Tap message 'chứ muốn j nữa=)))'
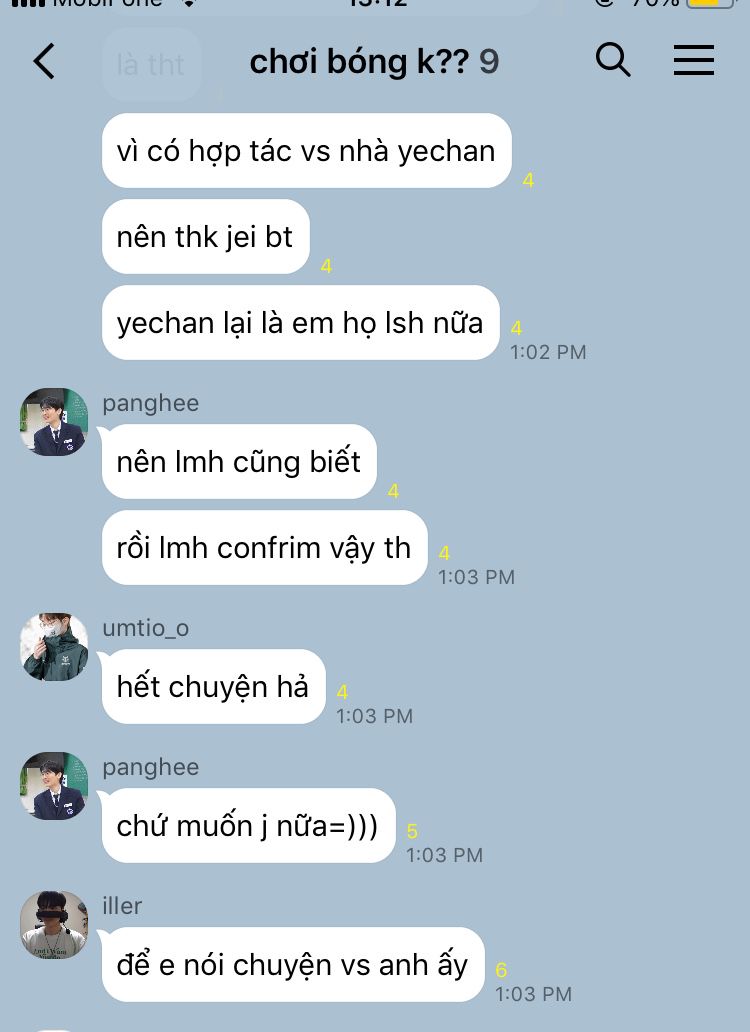Viewport: 750px width, 1032px height. pyautogui.click(x=249, y=825)
